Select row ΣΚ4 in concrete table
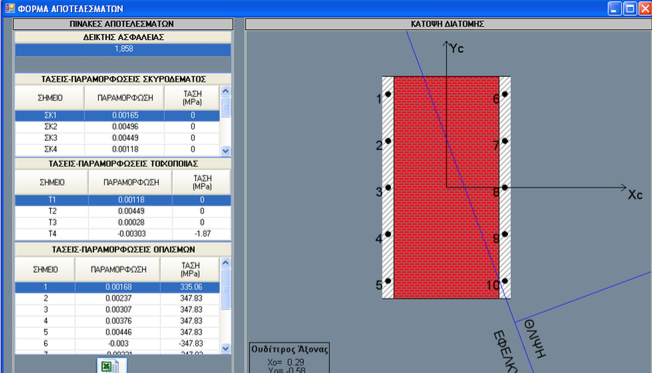Image resolution: width=652 pixels, height=374 pixels. tap(117, 149)
